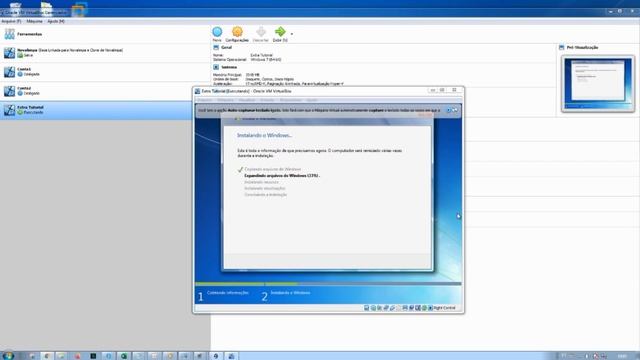Click step 1 Coletando informações label

pos(228,293)
